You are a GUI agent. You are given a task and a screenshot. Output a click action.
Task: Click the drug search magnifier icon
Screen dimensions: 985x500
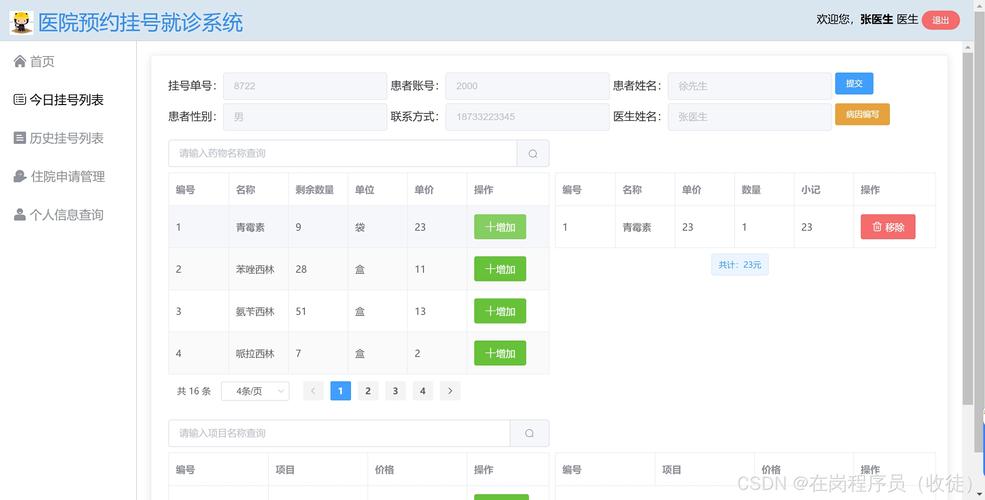click(x=533, y=153)
